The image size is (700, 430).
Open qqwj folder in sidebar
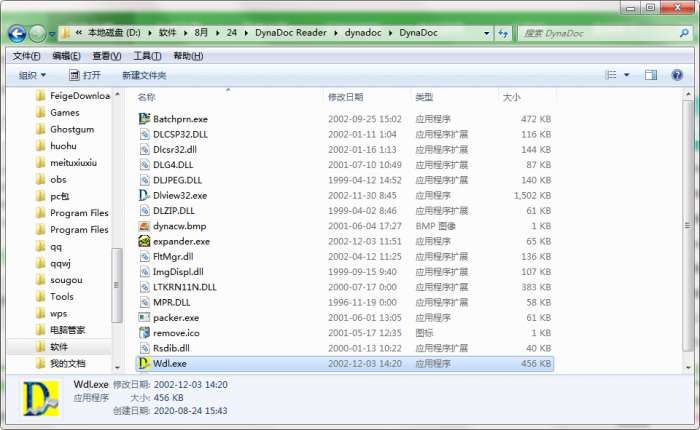point(53,263)
